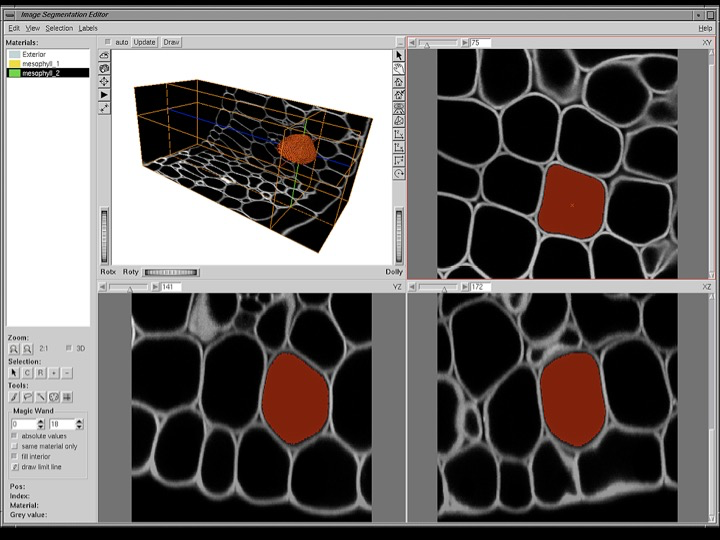Activate the Magic Wand tool icon

point(54,397)
